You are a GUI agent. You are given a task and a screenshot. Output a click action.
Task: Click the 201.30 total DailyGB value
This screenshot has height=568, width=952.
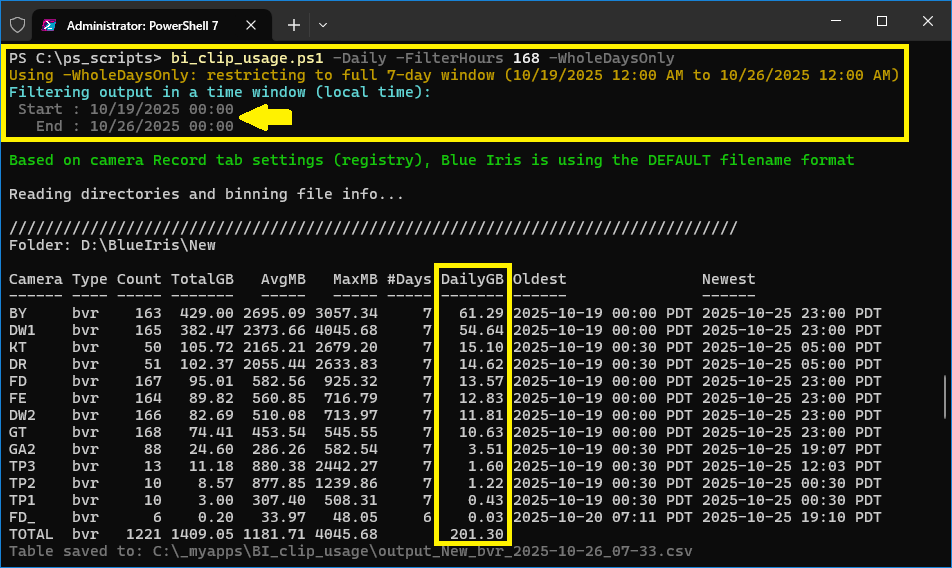pos(477,534)
